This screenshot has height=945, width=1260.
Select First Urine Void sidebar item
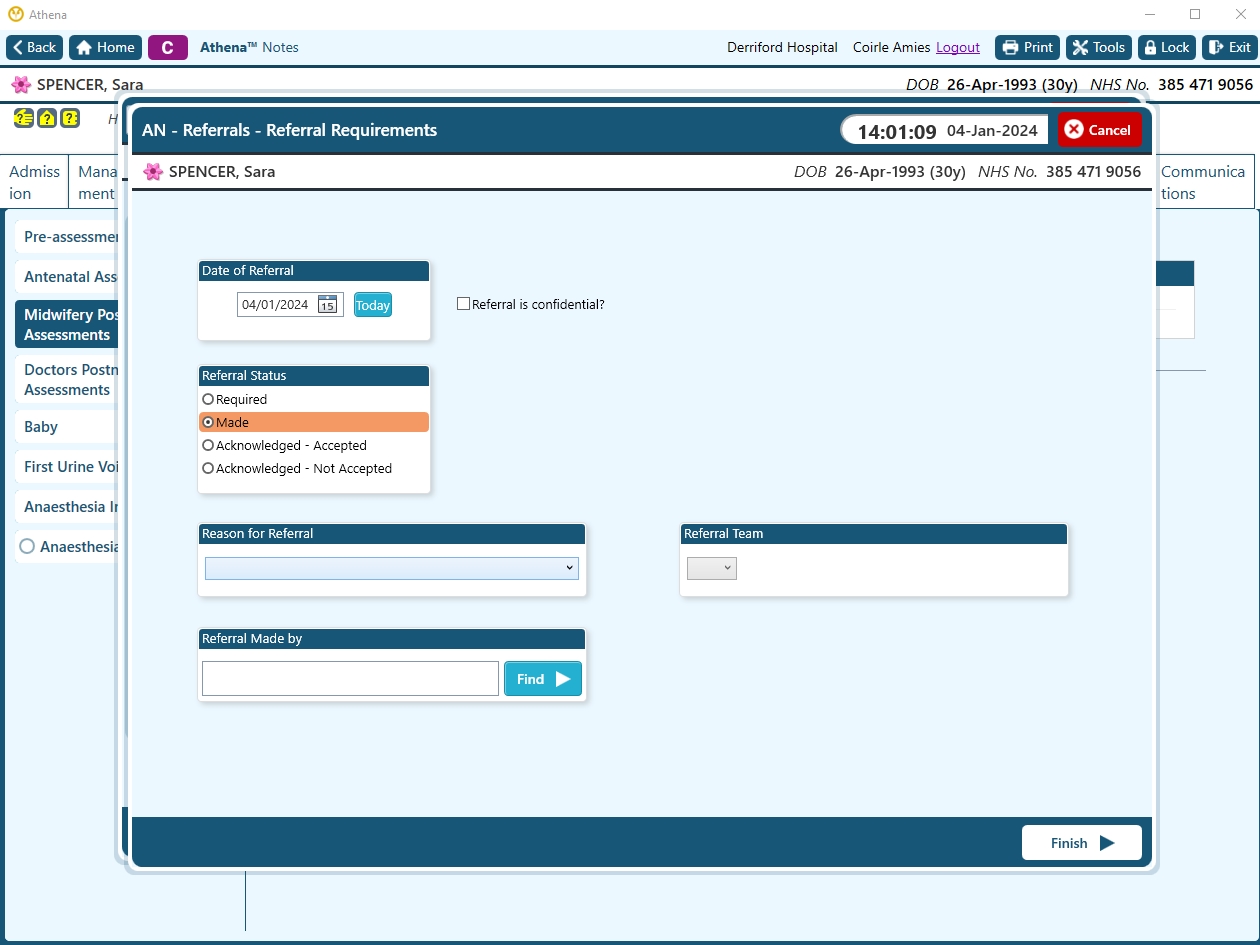pos(67,467)
